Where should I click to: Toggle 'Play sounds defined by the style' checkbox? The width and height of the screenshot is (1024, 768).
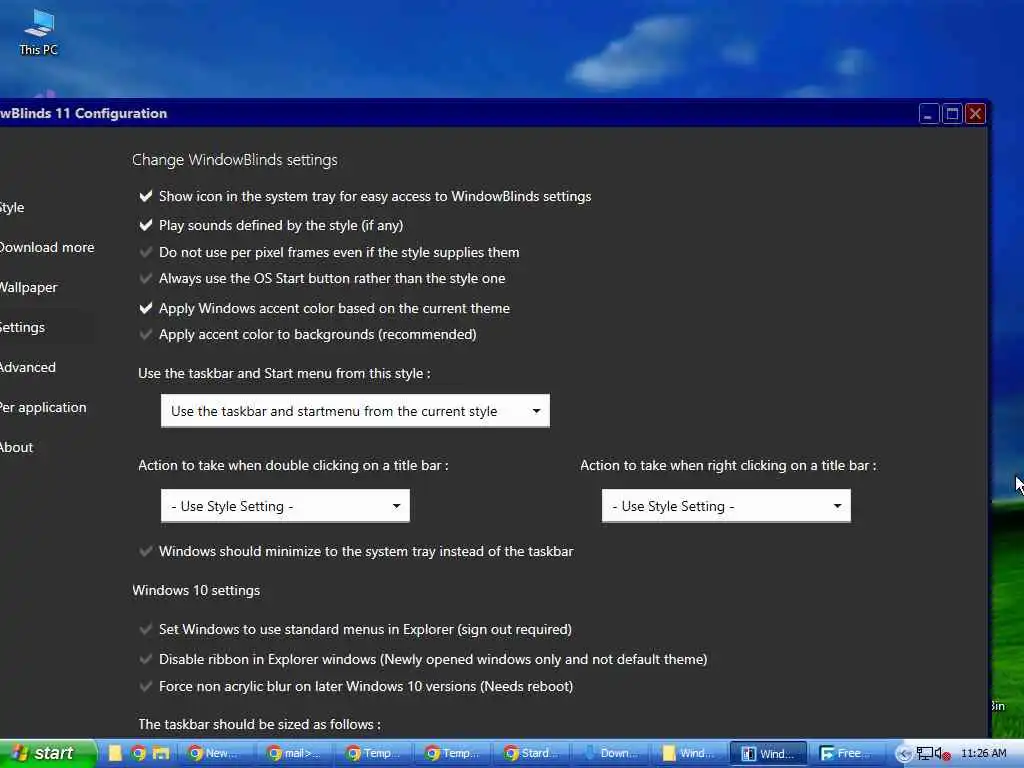146,225
